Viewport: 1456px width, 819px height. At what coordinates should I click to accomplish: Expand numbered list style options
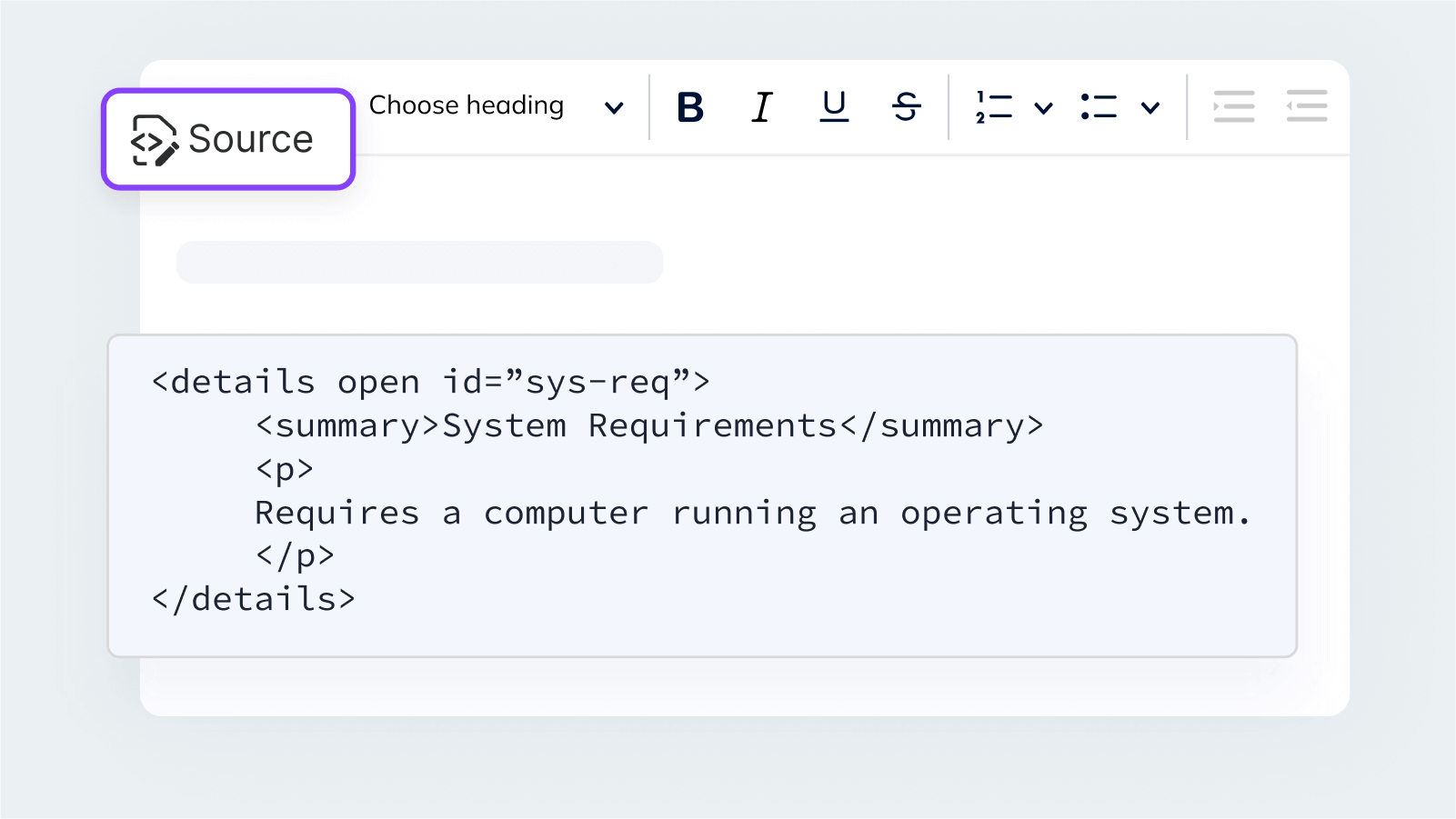click(x=1043, y=108)
